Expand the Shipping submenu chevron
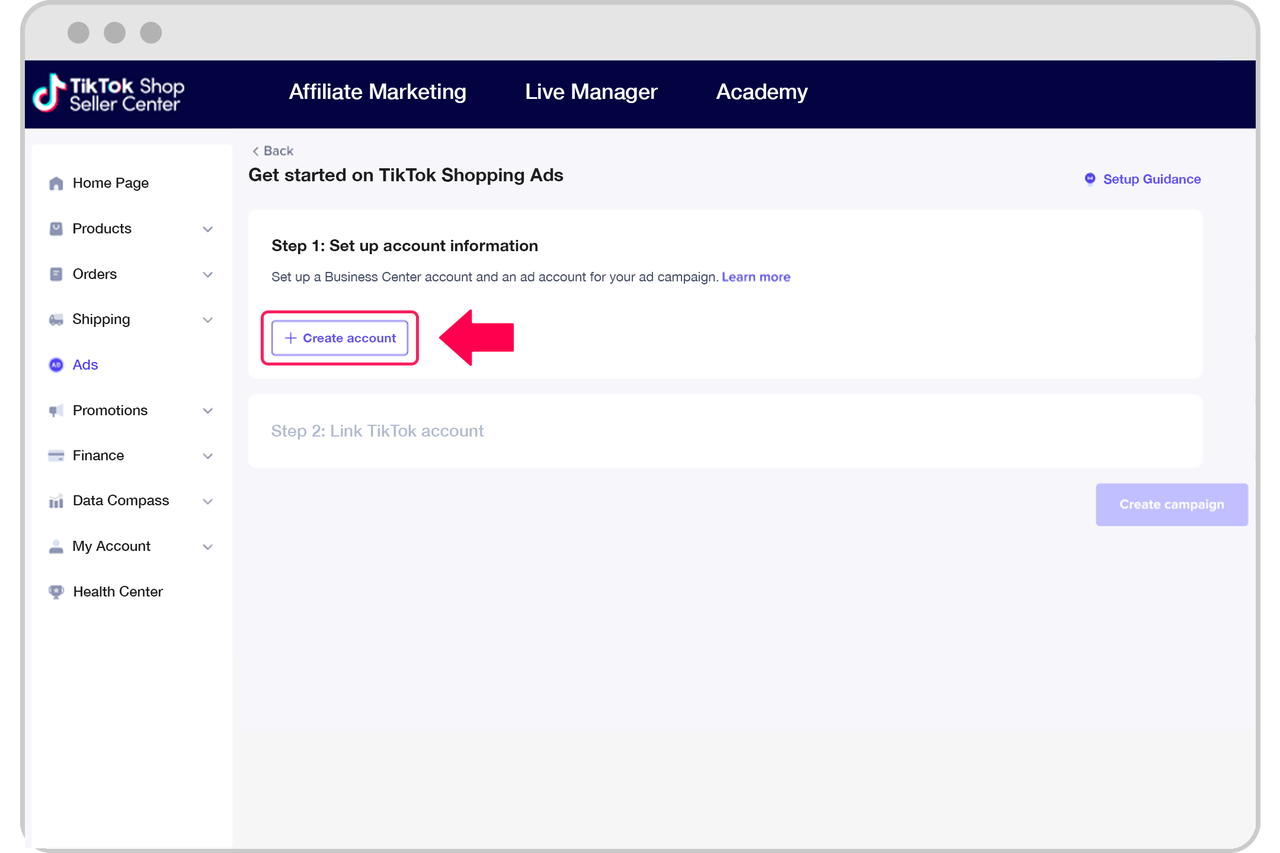Viewport: 1280px width, 853px height. (208, 320)
